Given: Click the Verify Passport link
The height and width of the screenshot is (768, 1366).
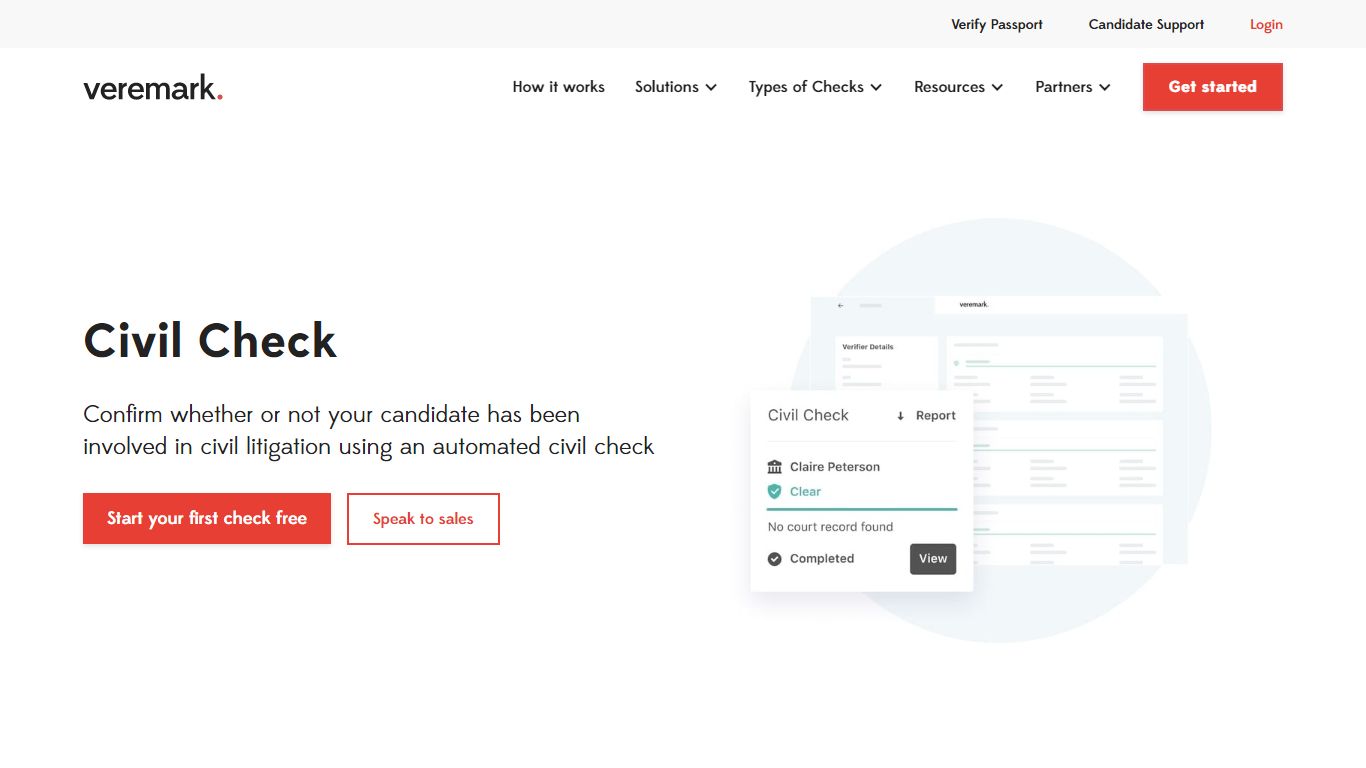Looking at the screenshot, I should 997,24.
